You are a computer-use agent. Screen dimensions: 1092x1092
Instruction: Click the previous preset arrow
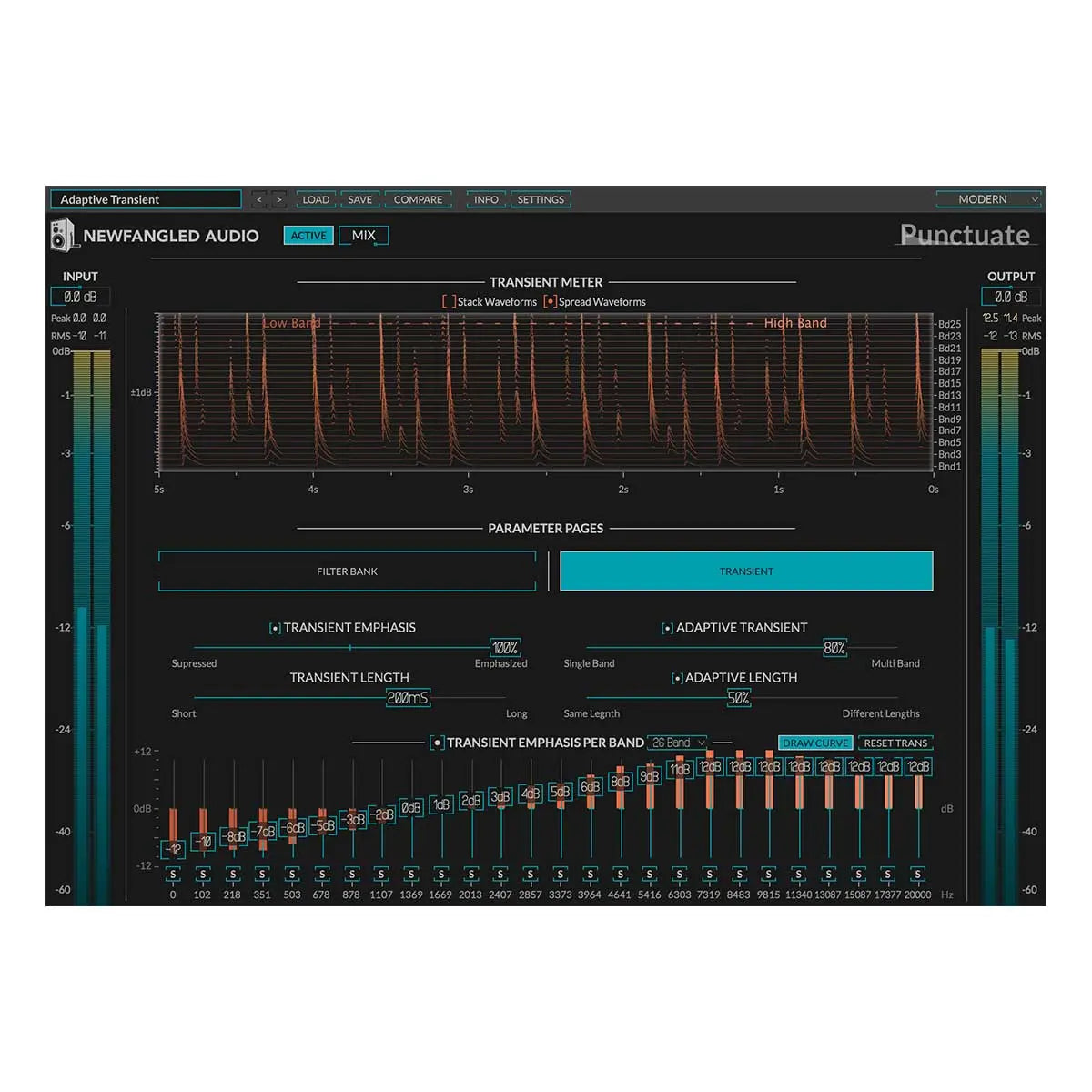click(x=259, y=199)
